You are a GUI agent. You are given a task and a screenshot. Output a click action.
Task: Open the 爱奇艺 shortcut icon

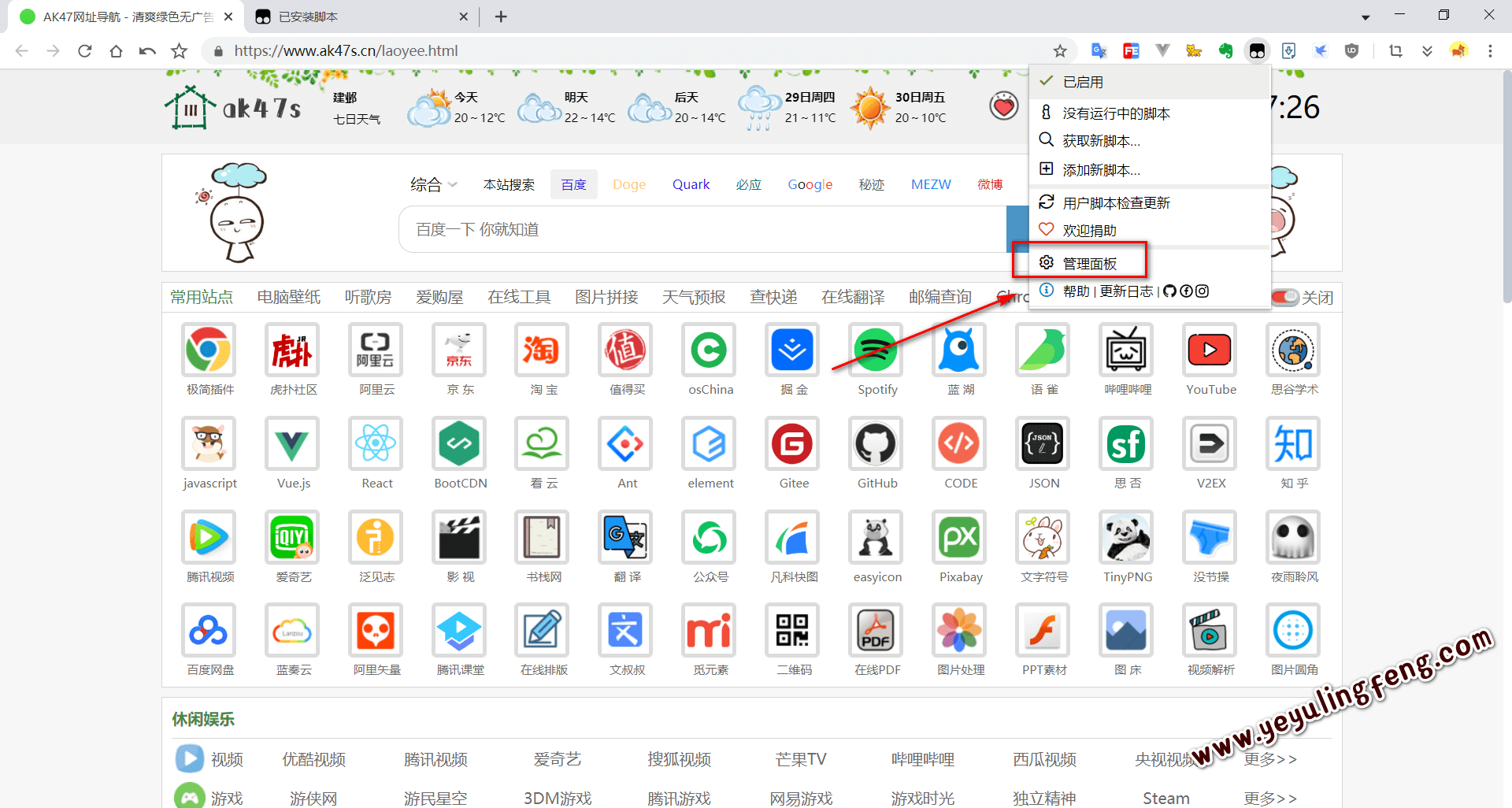(292, 537)
